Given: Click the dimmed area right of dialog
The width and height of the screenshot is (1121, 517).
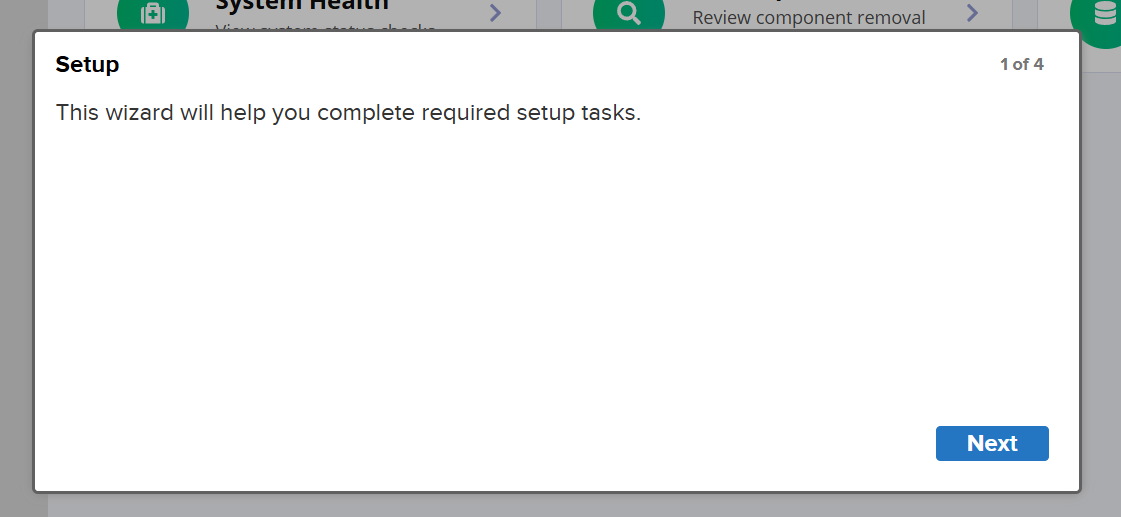Looking at the screenshot, I should pos(1101,286).
